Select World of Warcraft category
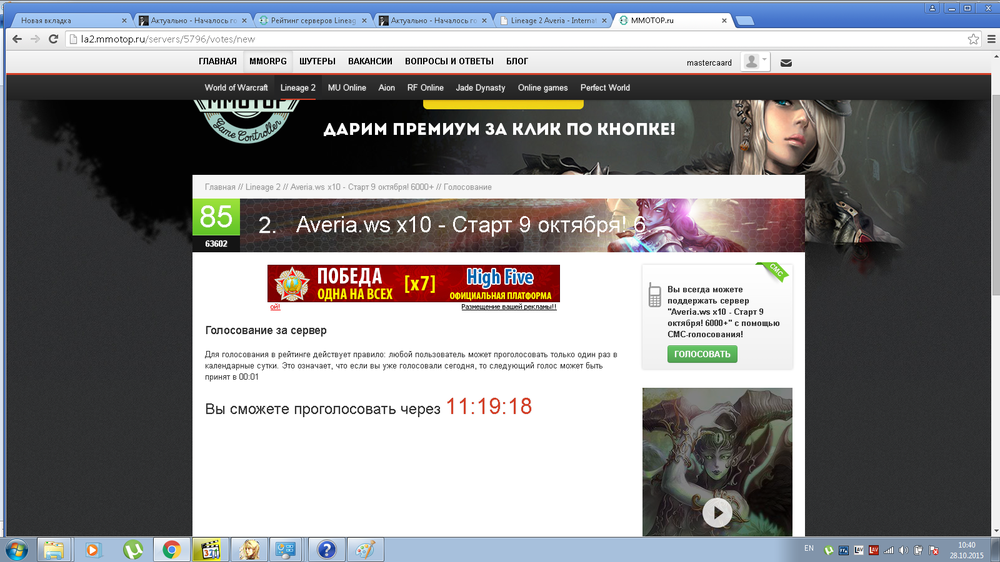This screenshot has height=562, width=1000. tap(236, 87)
